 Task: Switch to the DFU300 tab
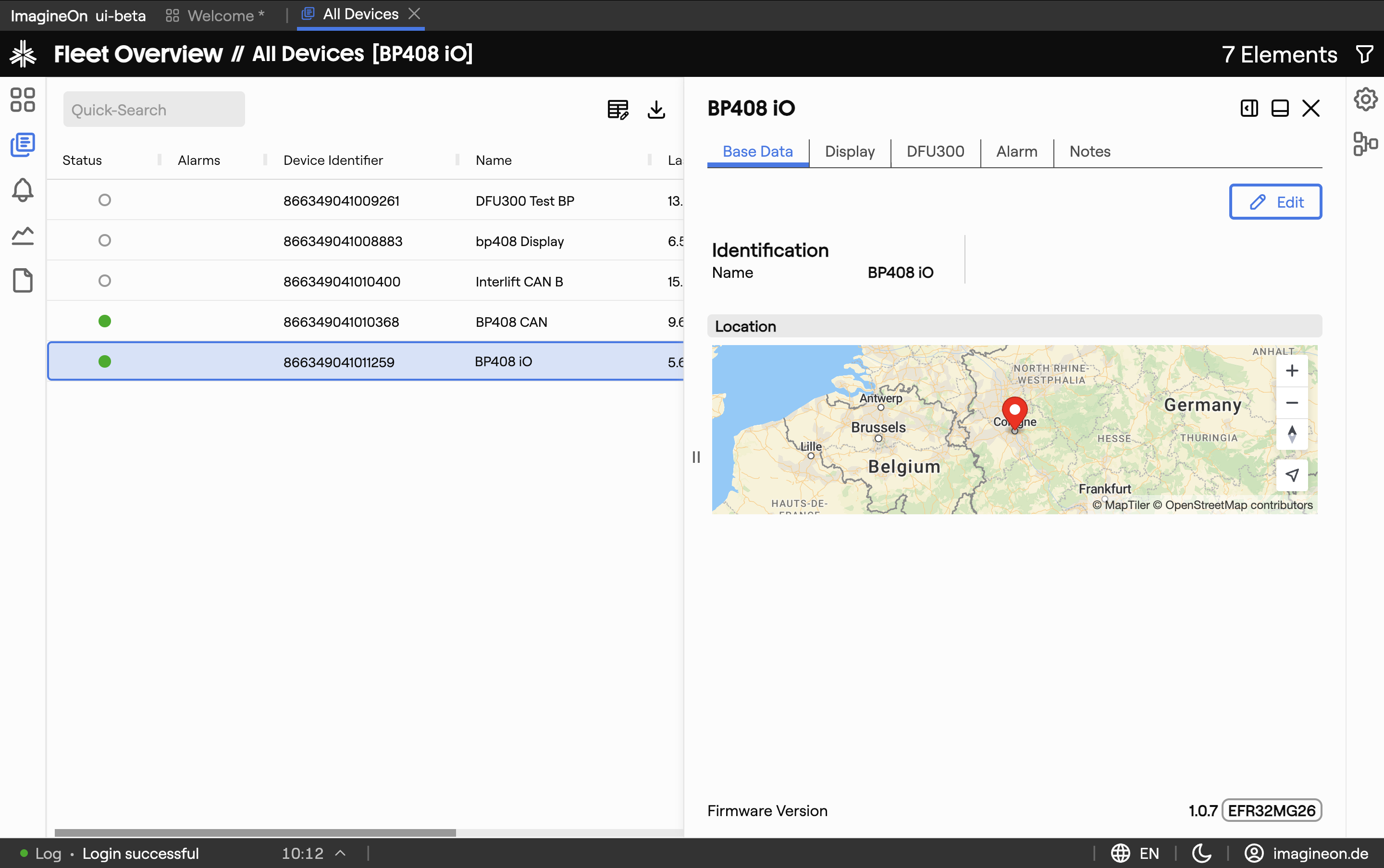(935, 151)
